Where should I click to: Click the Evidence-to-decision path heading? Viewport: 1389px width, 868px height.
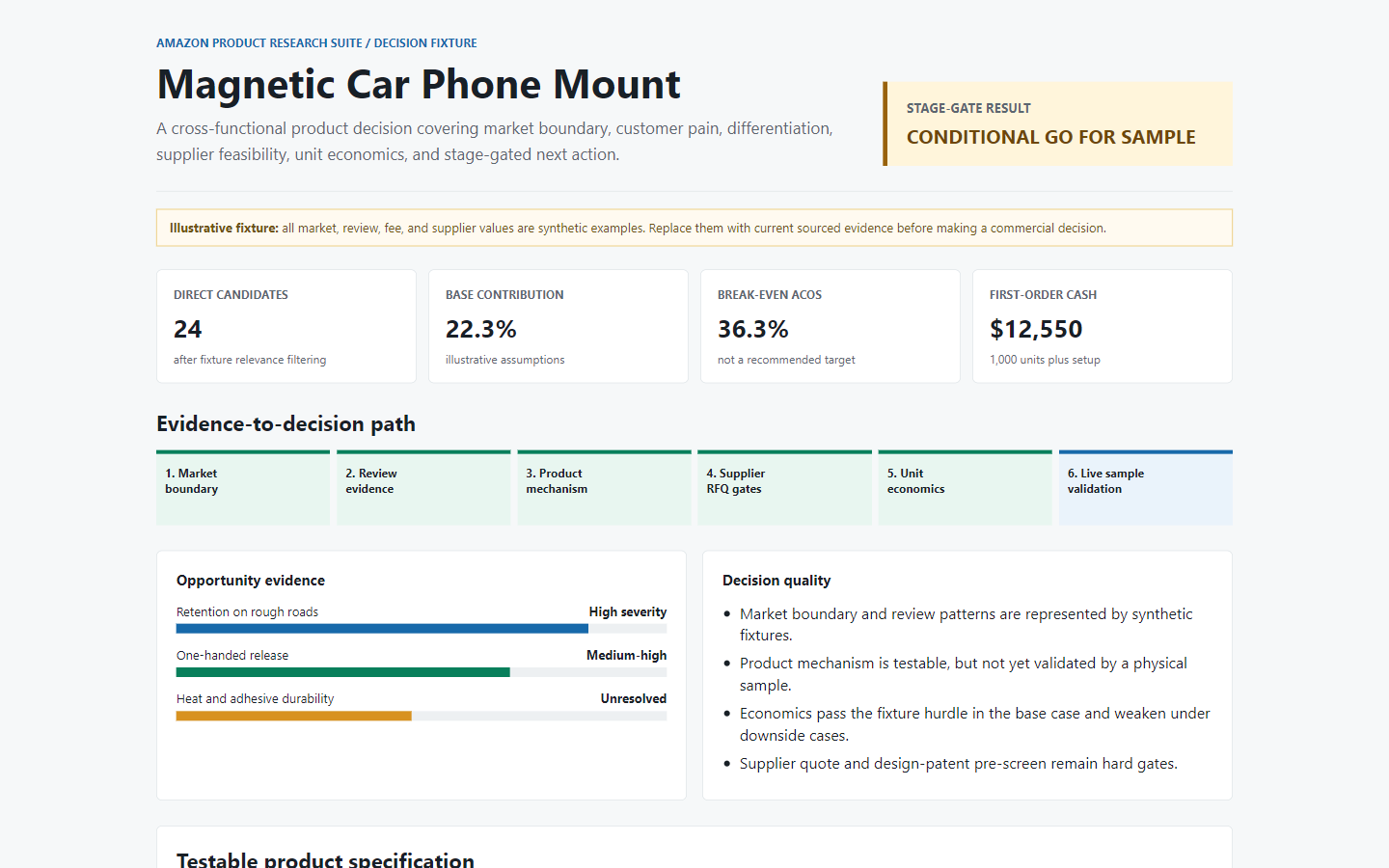286,424
